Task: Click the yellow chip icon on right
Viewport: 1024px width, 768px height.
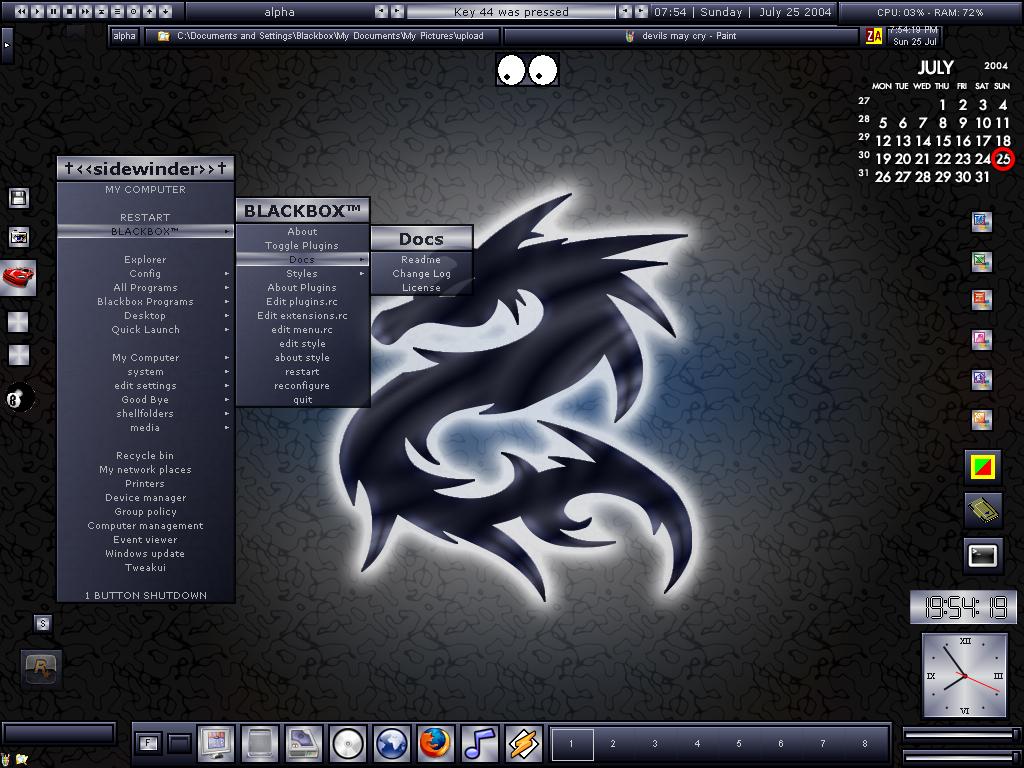Action: pyautogui.click(x=983, y=511)
